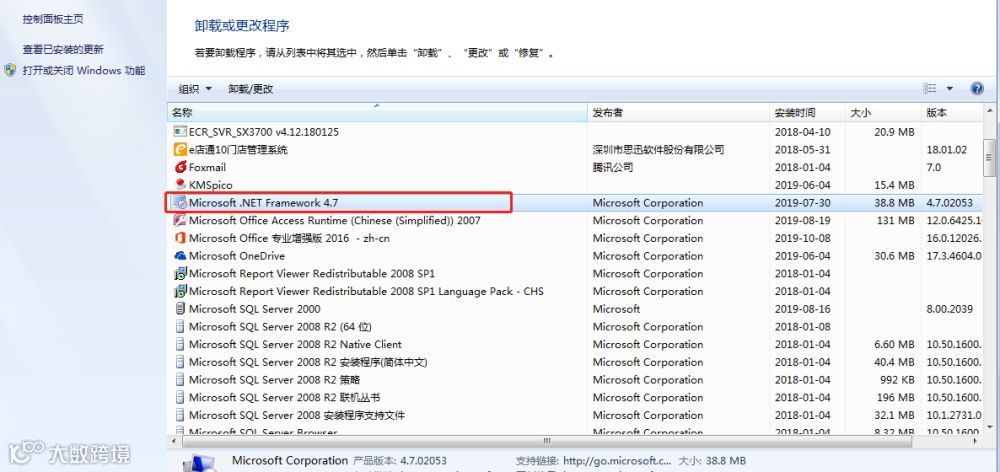The height and width of the screenshot is (472, 1000).
Task: Open the 组织 dropdown menu
Action: [x=195, y=89]
